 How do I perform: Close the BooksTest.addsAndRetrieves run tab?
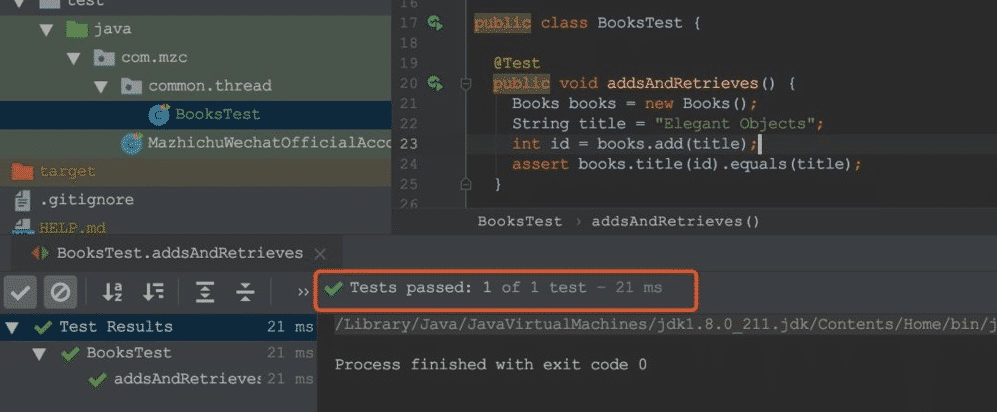point(320,254)
